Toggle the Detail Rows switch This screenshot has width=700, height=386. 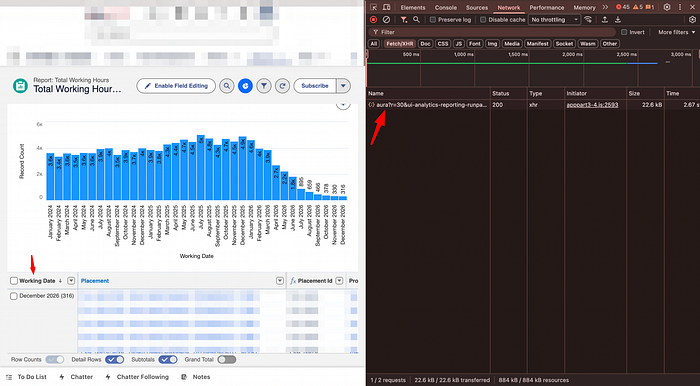pos(114,360)
